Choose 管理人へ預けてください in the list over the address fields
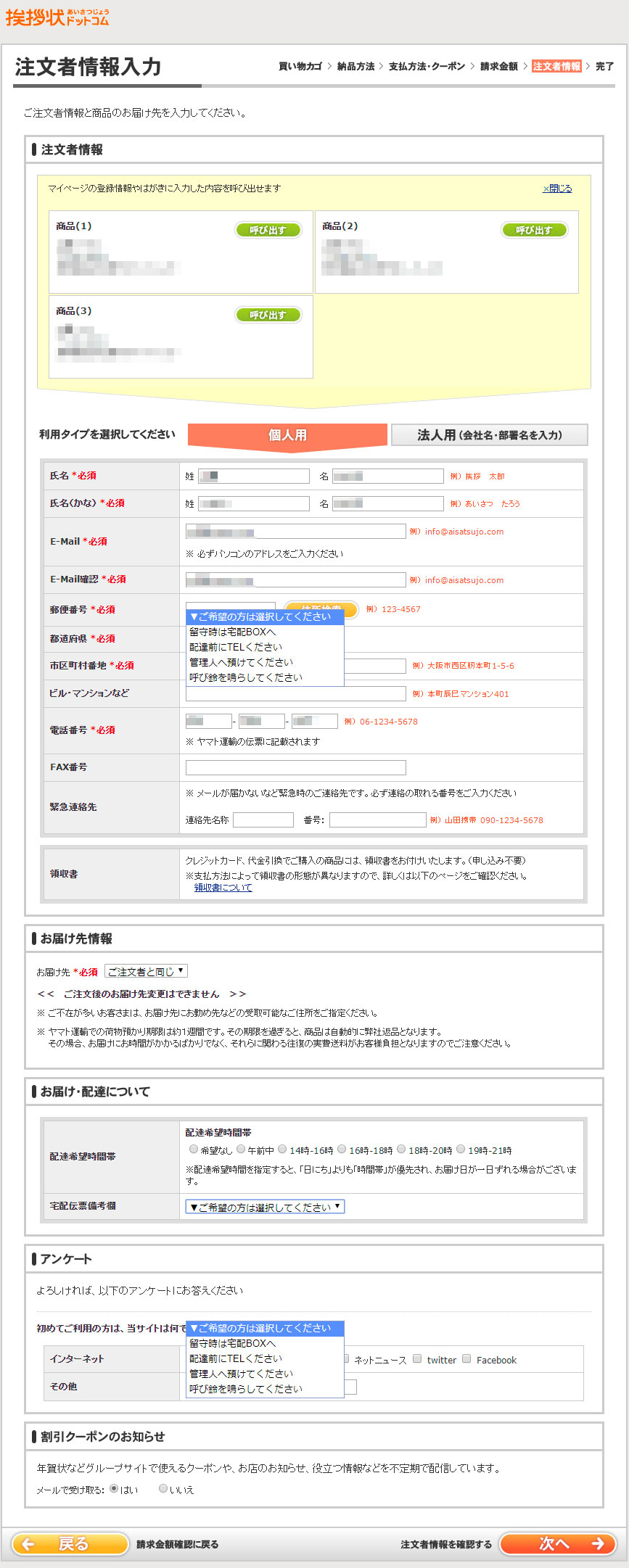Image resolution: width=629 pixels, height=1568 pixels. (265, 662)
